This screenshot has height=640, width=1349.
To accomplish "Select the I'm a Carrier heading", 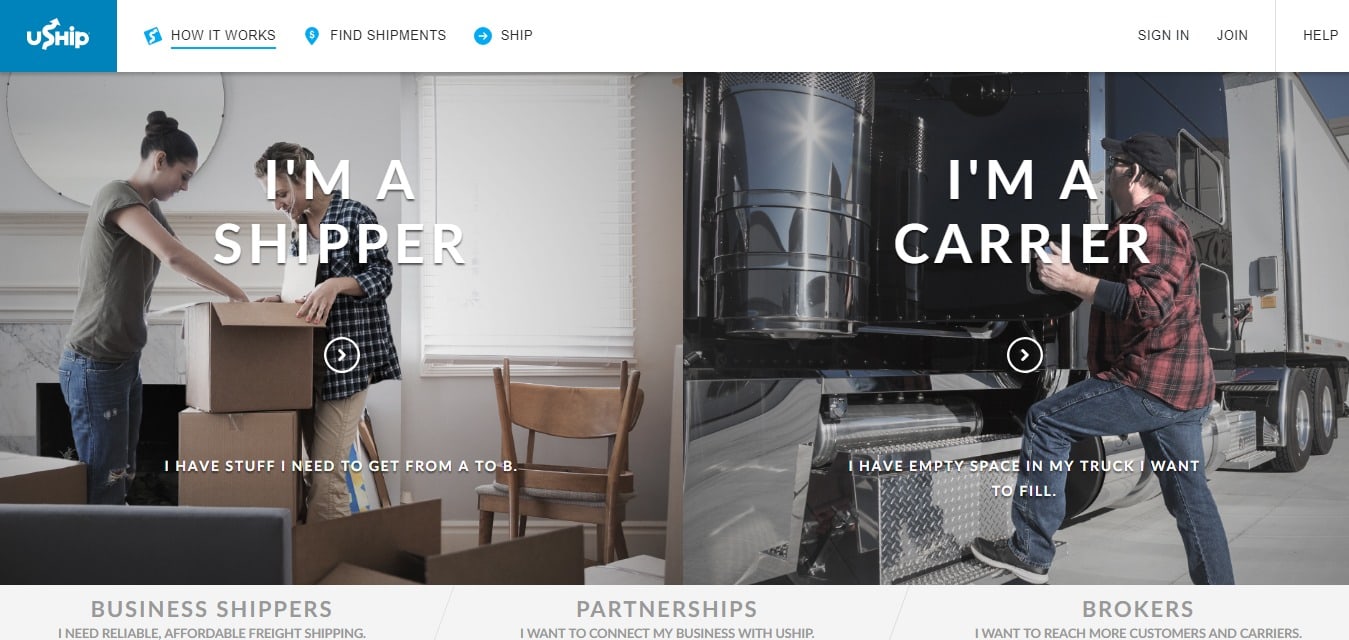I will click(1023, 212).
